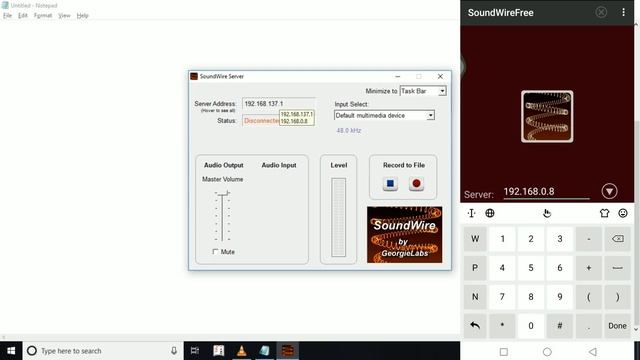The image size is (640, 360).
Task: Open Notepad Edit menu
Action: click(x=23, y=16)
